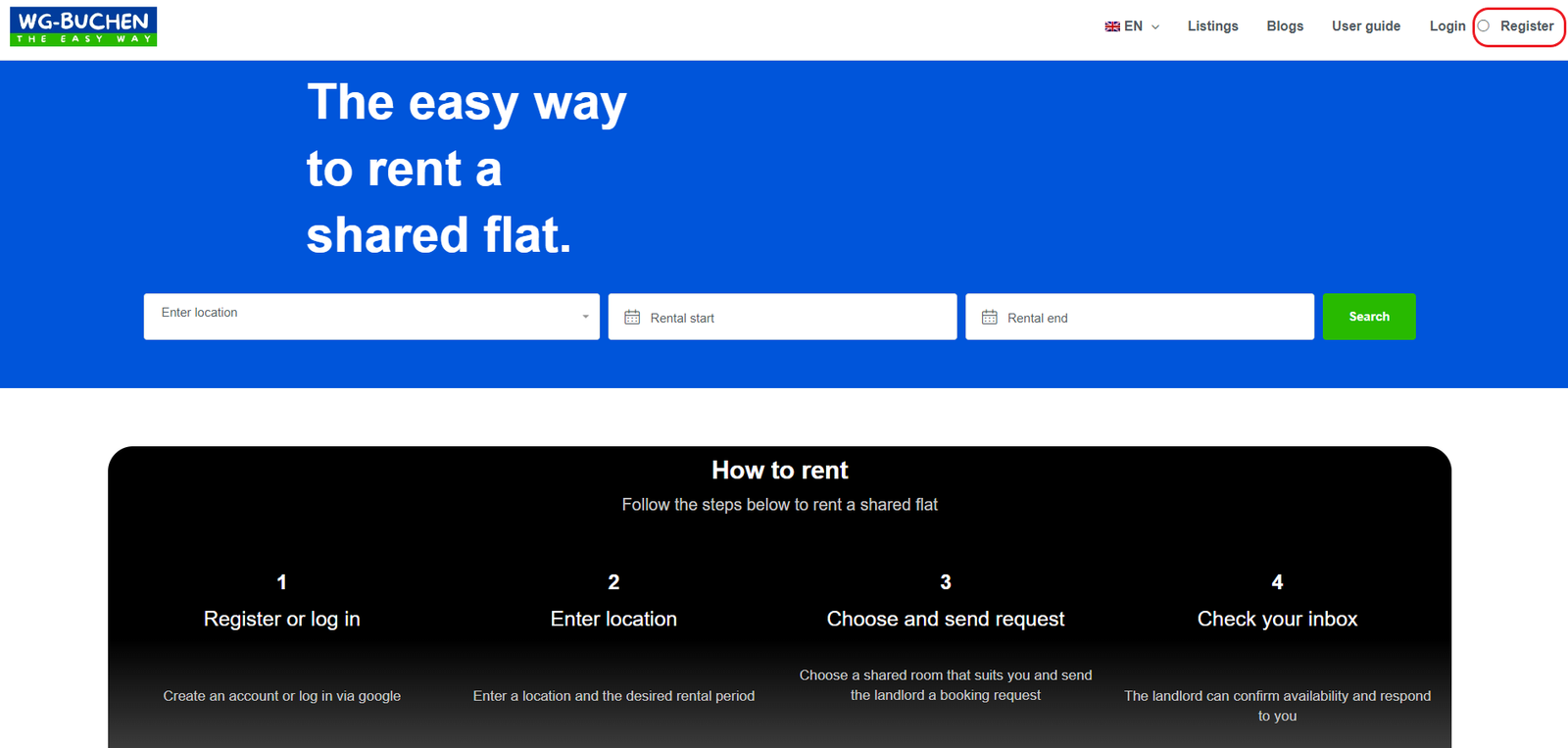Open the Rental start date field

coord(782,317)
